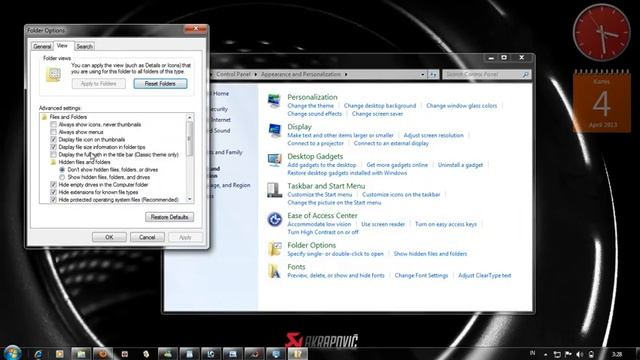The height and width of the screenshot is (360, 640).
Task: Toggle Always show menus checkbox
Action: [53, 132]
